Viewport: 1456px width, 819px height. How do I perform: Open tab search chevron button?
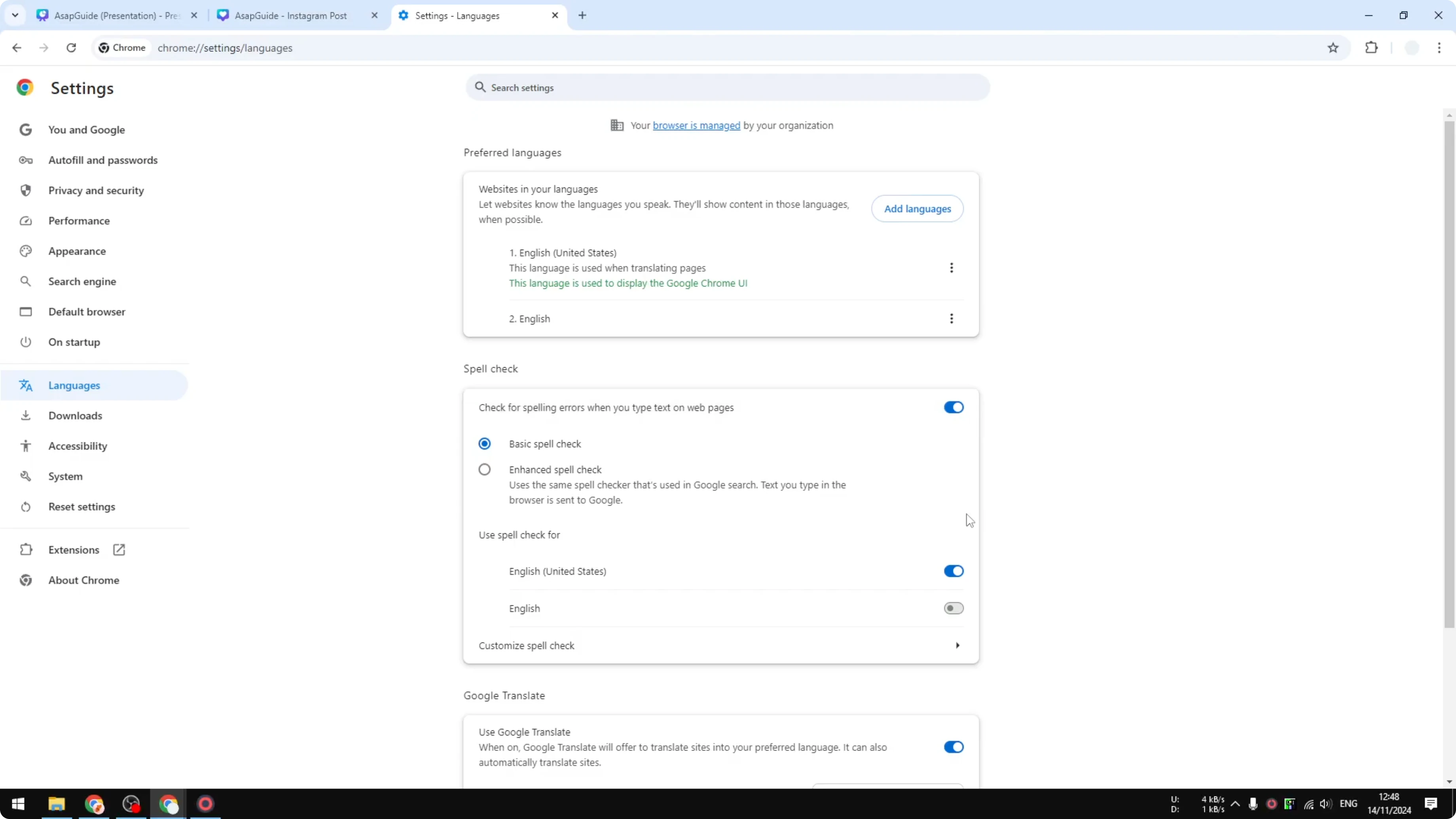(15, 15)
